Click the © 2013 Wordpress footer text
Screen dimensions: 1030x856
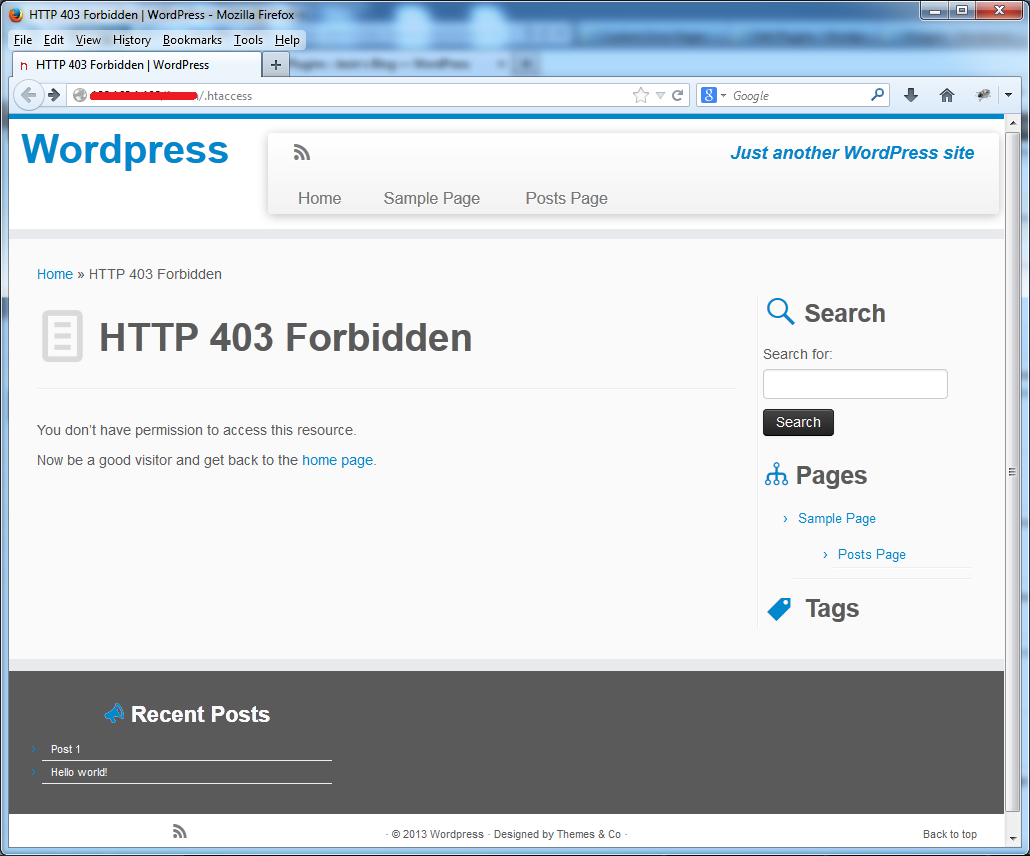click(x=437, y=834)
